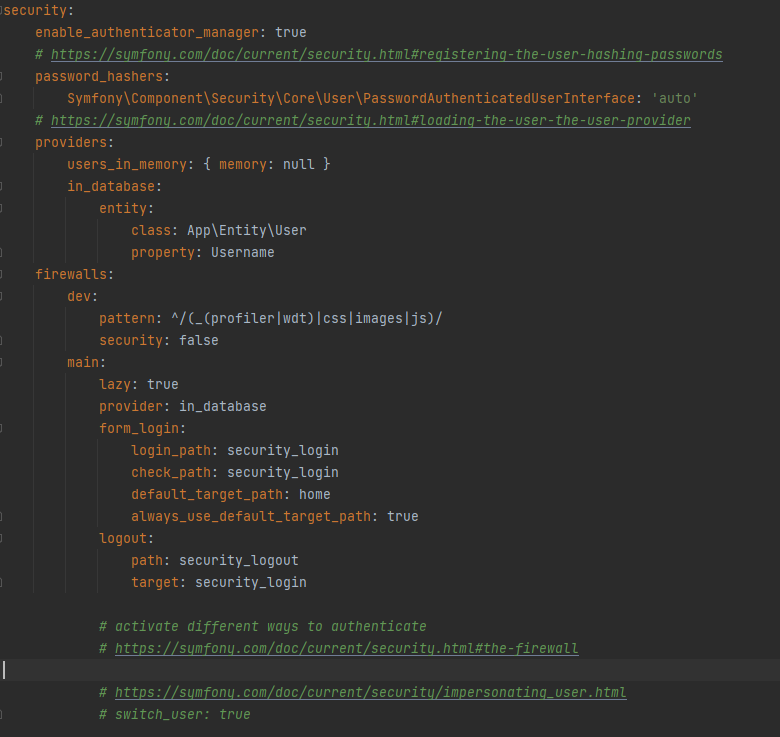Click the "class" key
This screenshot has height=737, width=780.
pyautogui.click(x=151, y=230)
